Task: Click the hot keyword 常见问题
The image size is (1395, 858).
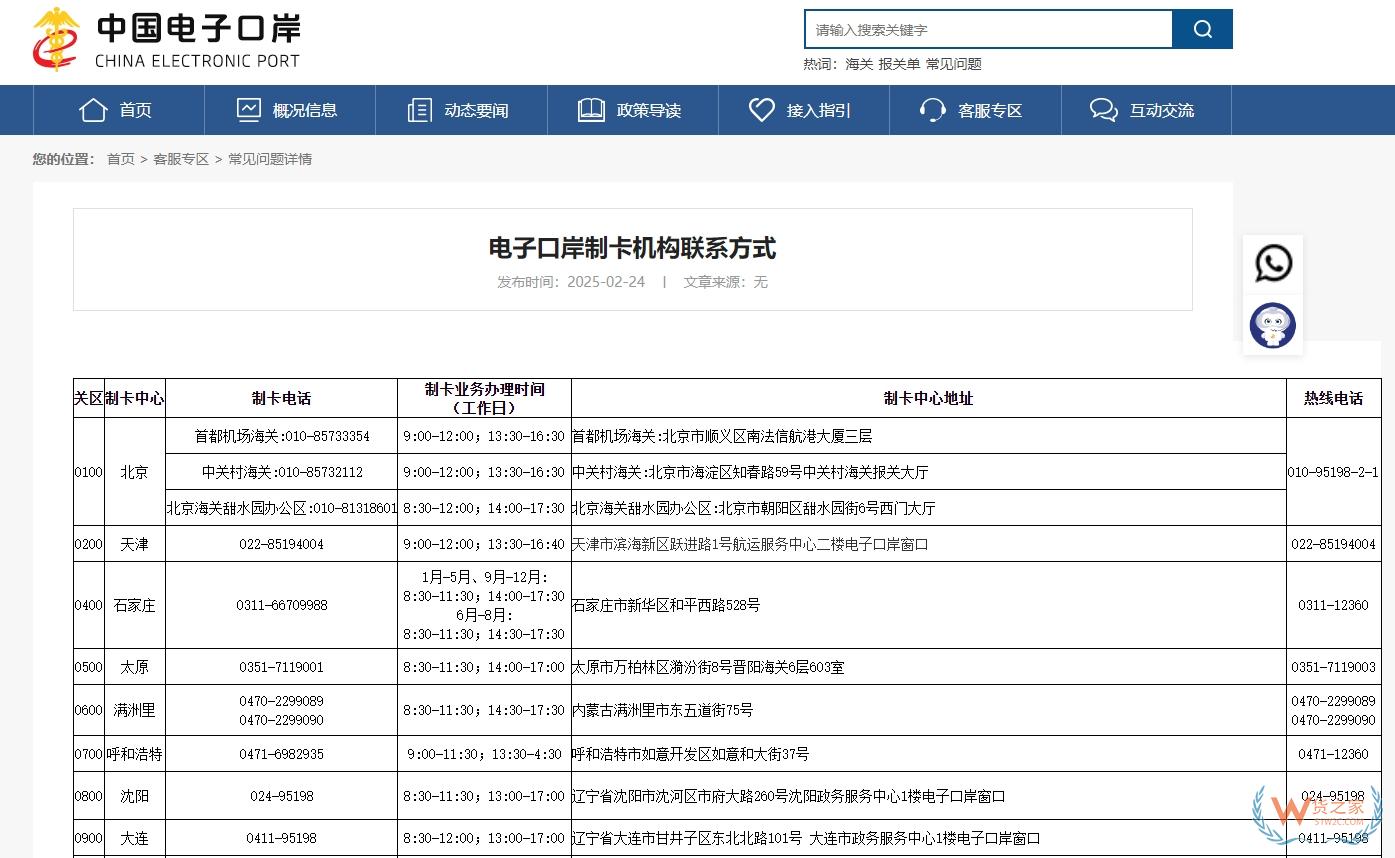Action: 953,64
